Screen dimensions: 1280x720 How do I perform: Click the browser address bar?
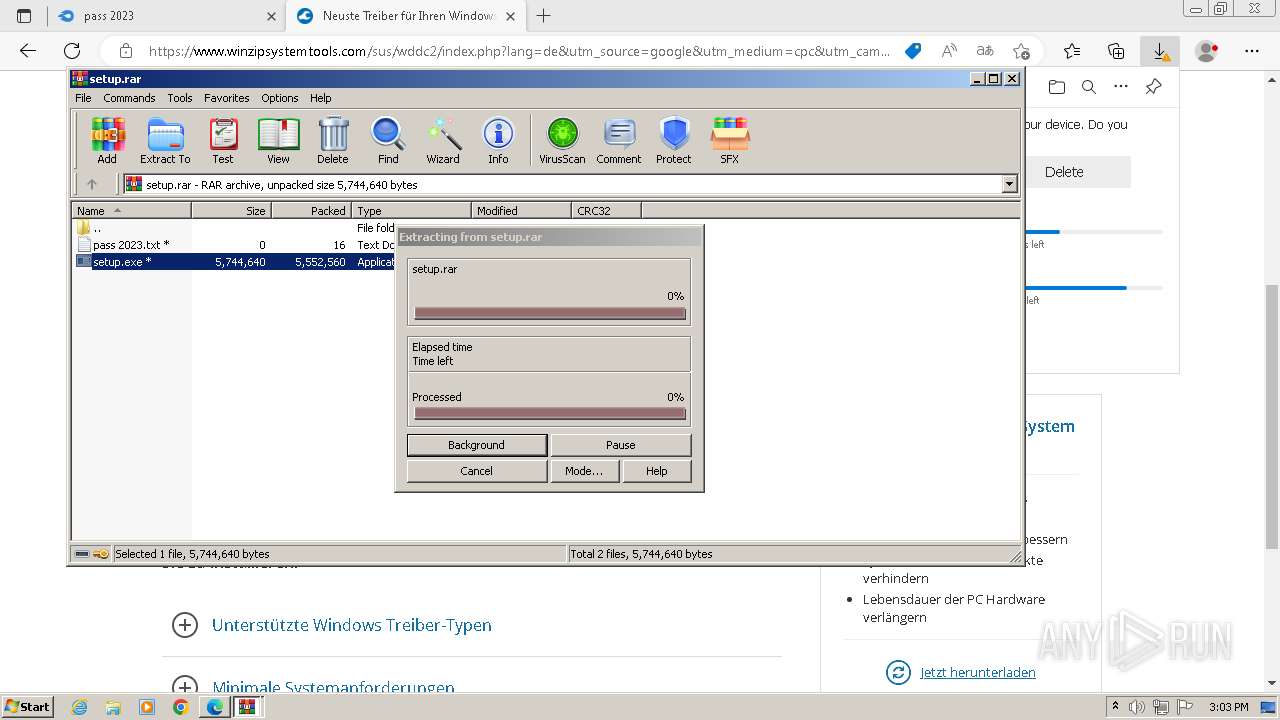pyautogui.click(x=518, y=51)
